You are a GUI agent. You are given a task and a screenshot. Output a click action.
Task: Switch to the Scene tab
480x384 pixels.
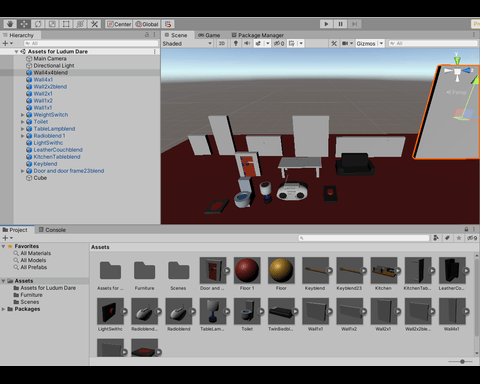176,35
